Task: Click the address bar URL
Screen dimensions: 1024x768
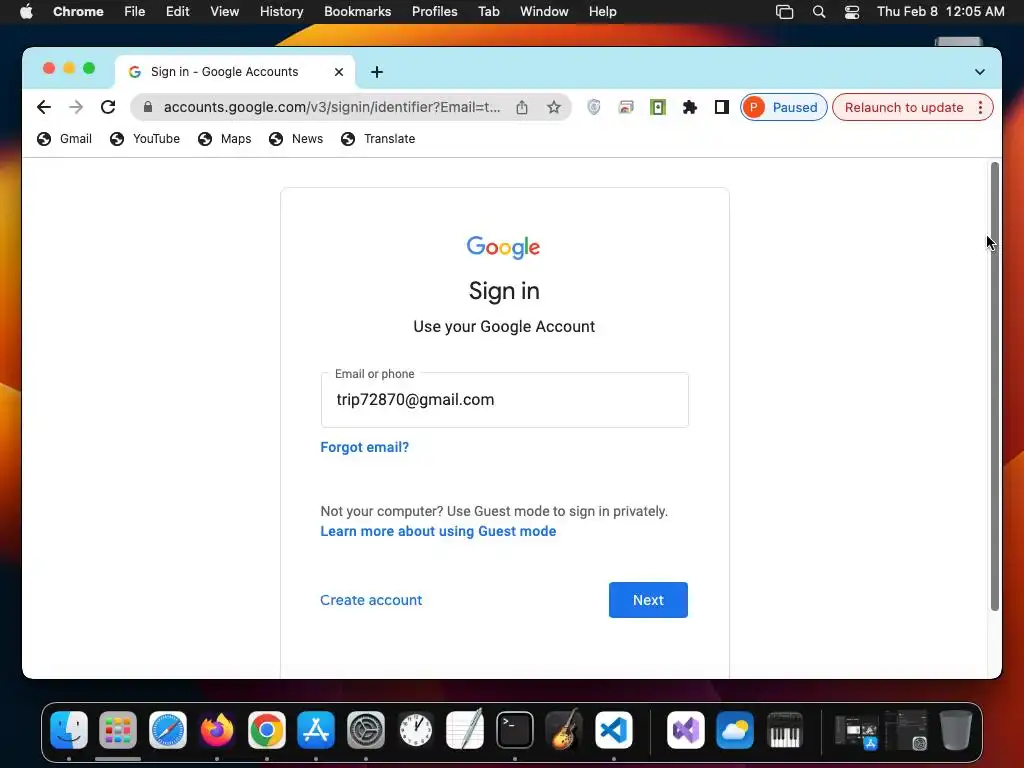Action: (x=332, y=107)
